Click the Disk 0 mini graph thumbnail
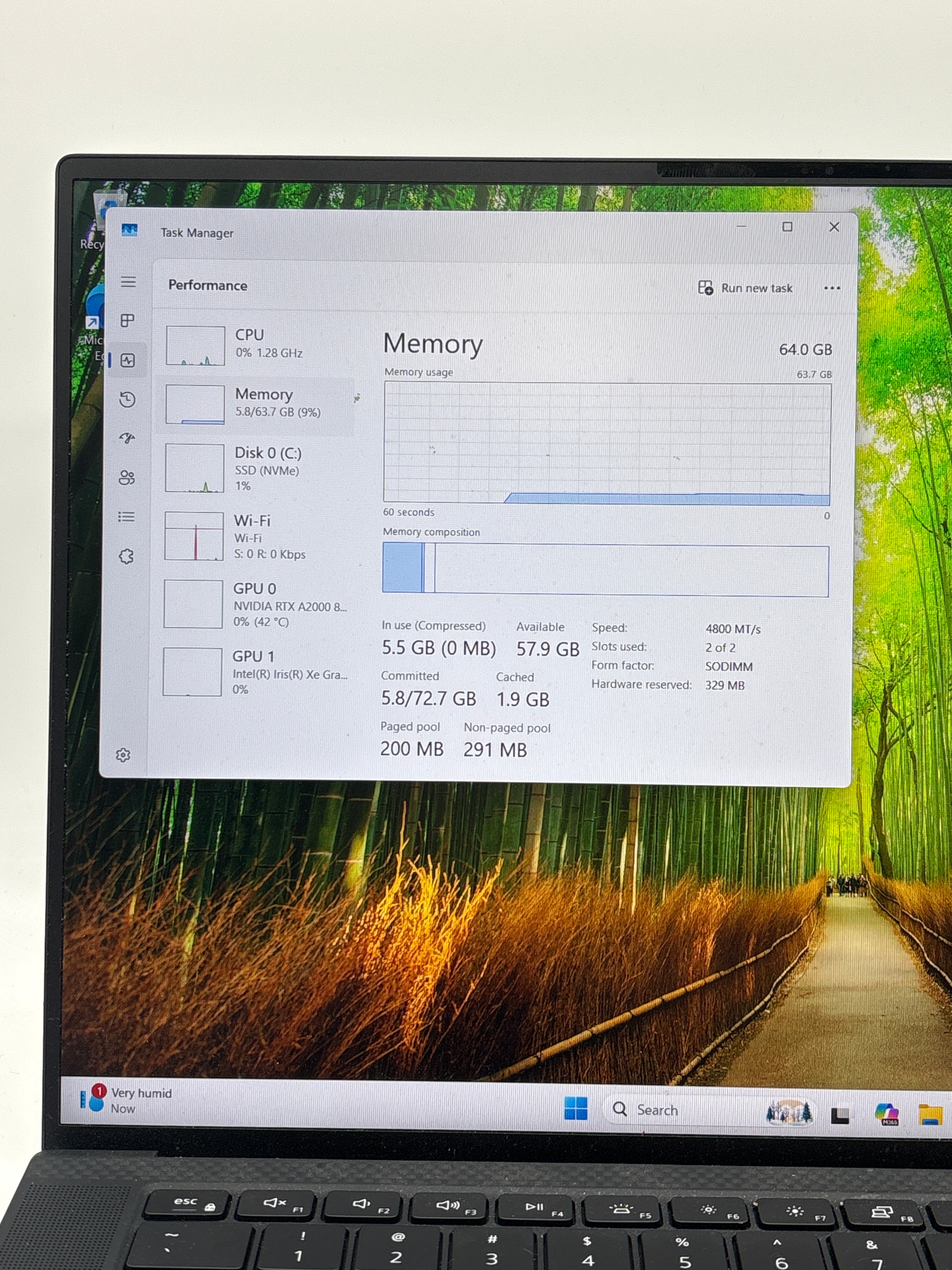The width and height of the screenshot is (952, 1270). (x=195, y=468)
